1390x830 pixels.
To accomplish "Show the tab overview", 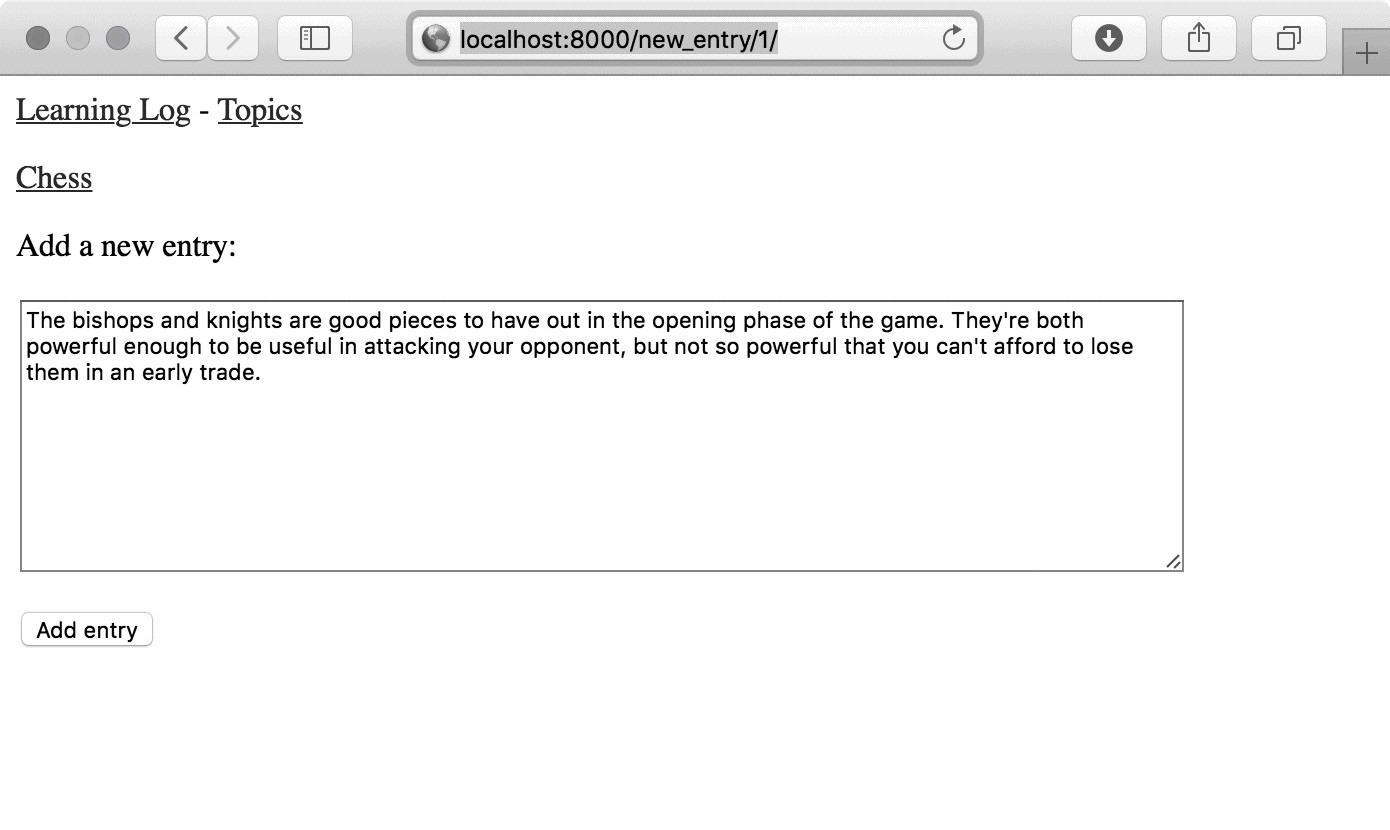I will click(x=1289, y=38).
